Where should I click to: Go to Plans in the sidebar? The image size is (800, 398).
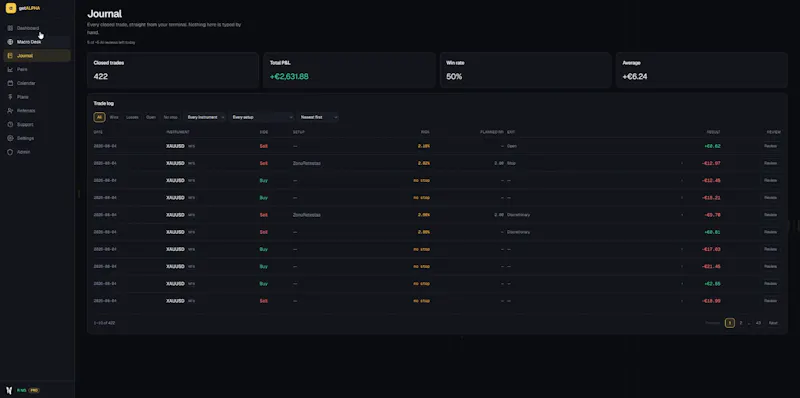click(37, 97)
